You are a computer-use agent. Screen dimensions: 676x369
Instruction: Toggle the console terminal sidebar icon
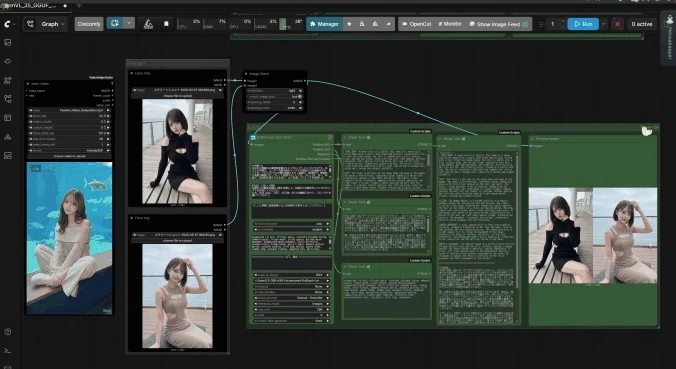coord(8,350)
